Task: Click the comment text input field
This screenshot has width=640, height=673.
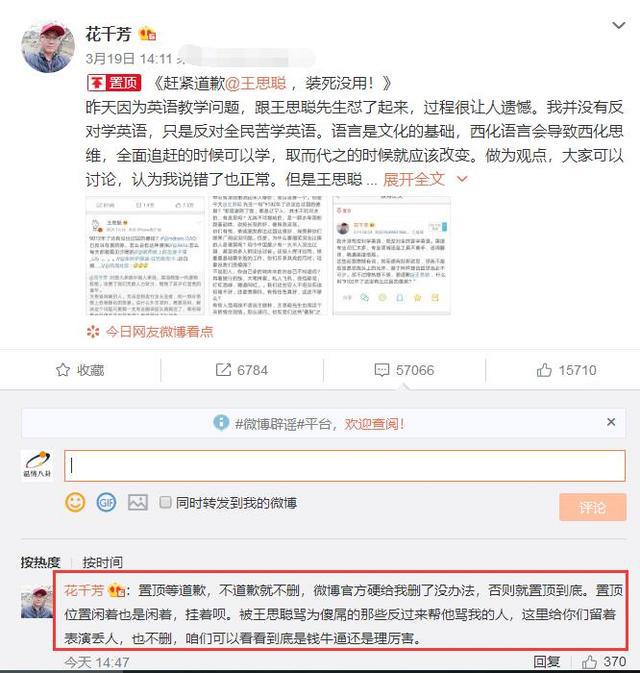Action: (x=345, y=466)
